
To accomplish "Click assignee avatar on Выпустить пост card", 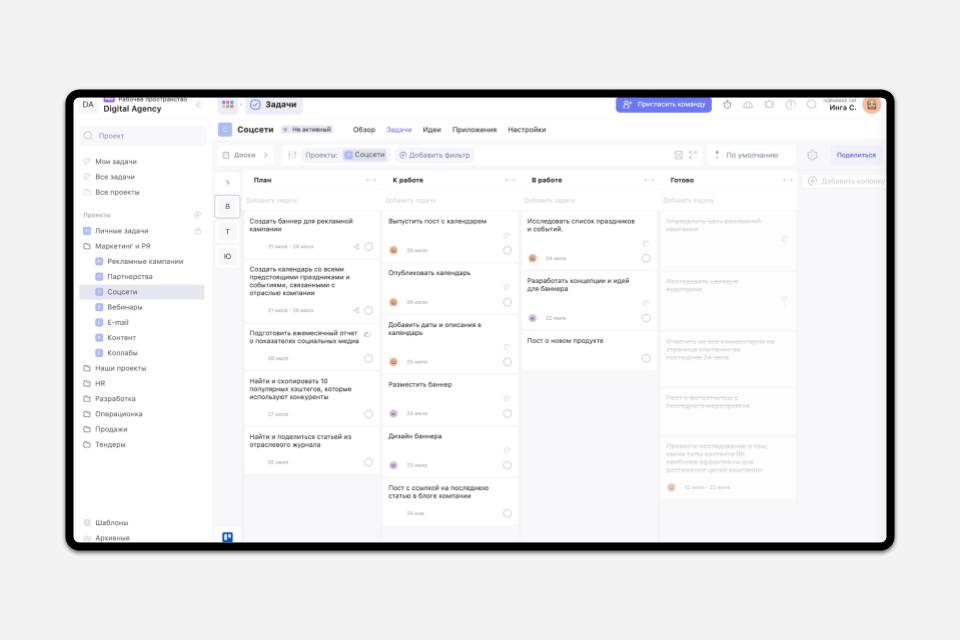I will (394, 250).
